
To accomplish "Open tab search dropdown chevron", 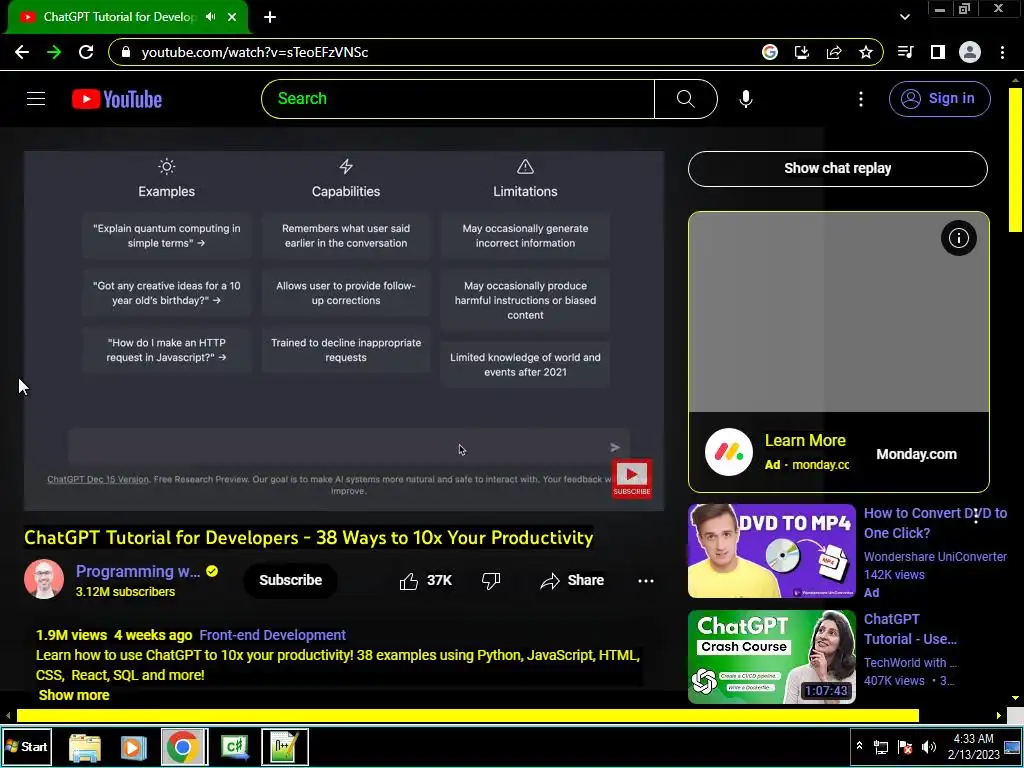I will click(x=905, y=17).
